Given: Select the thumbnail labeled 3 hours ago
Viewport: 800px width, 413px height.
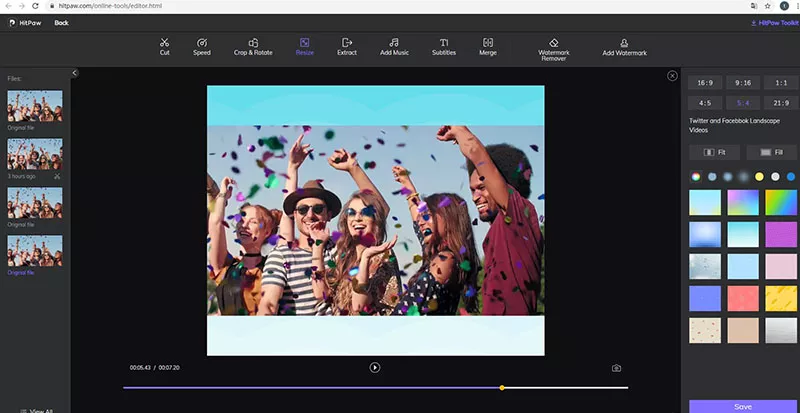Looking at the screenshot, I should [x=35, y=154].
